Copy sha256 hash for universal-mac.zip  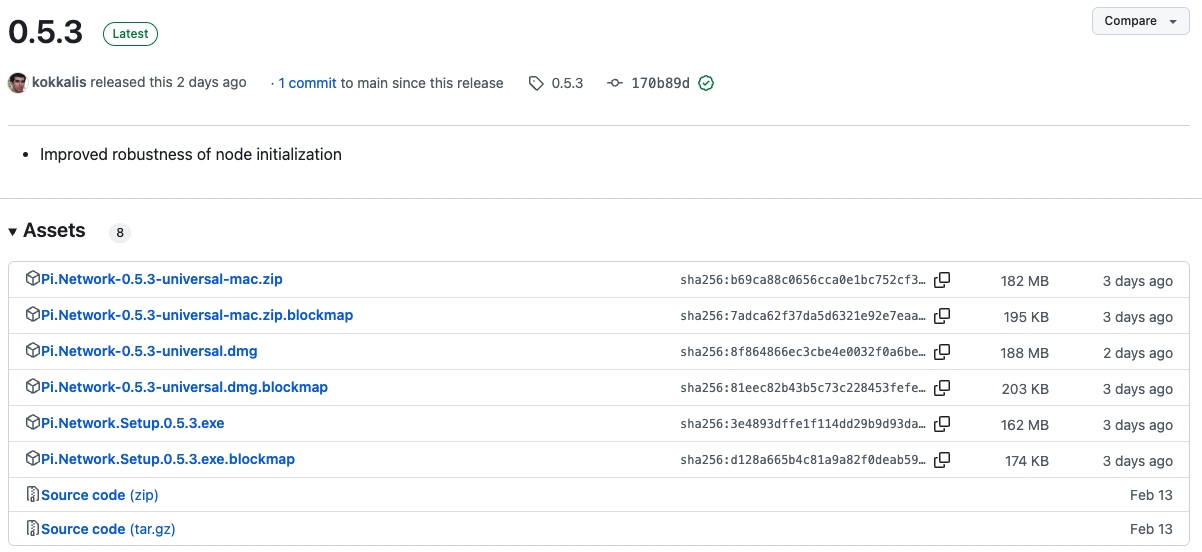941,280
